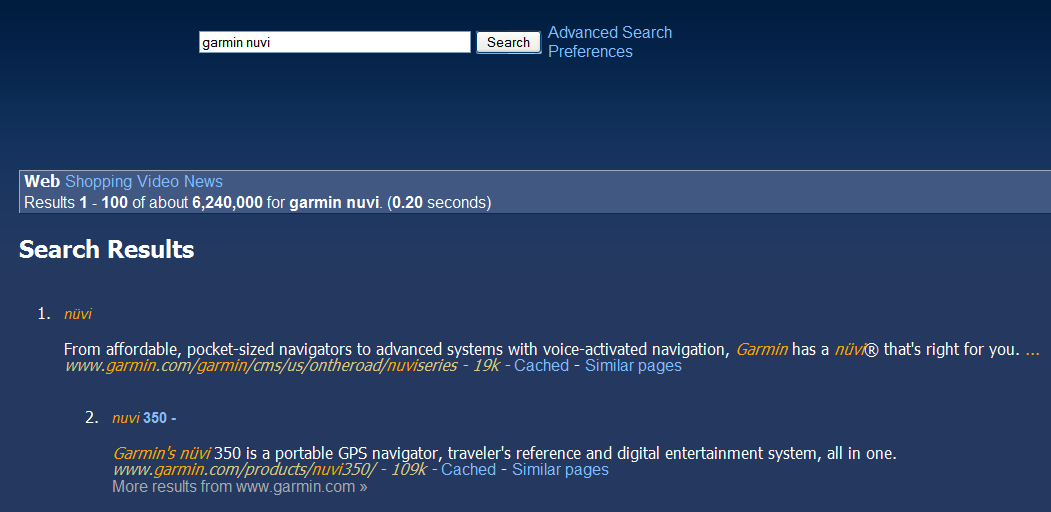
Task: Click the ellipsis ending the first result snippet
Action: tap(1032, 349)
